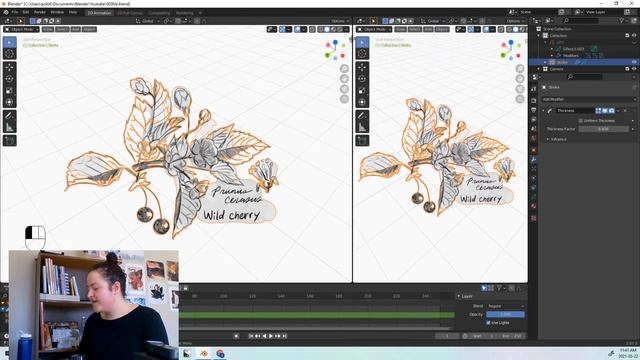Select the Transform tool in left viewport
This screenshot has width=640, height=360.
point(9,102)
